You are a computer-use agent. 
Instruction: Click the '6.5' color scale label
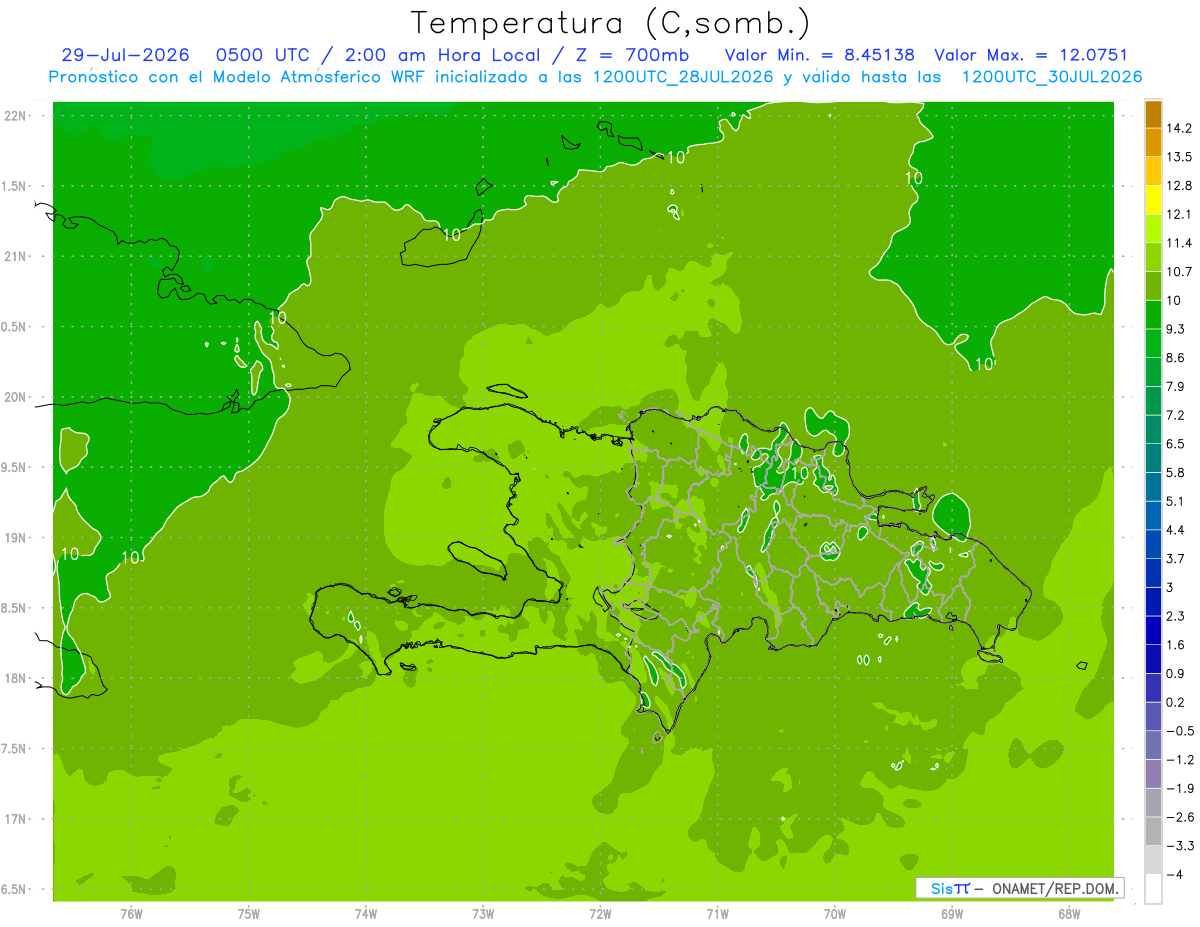coord(1176,444)
